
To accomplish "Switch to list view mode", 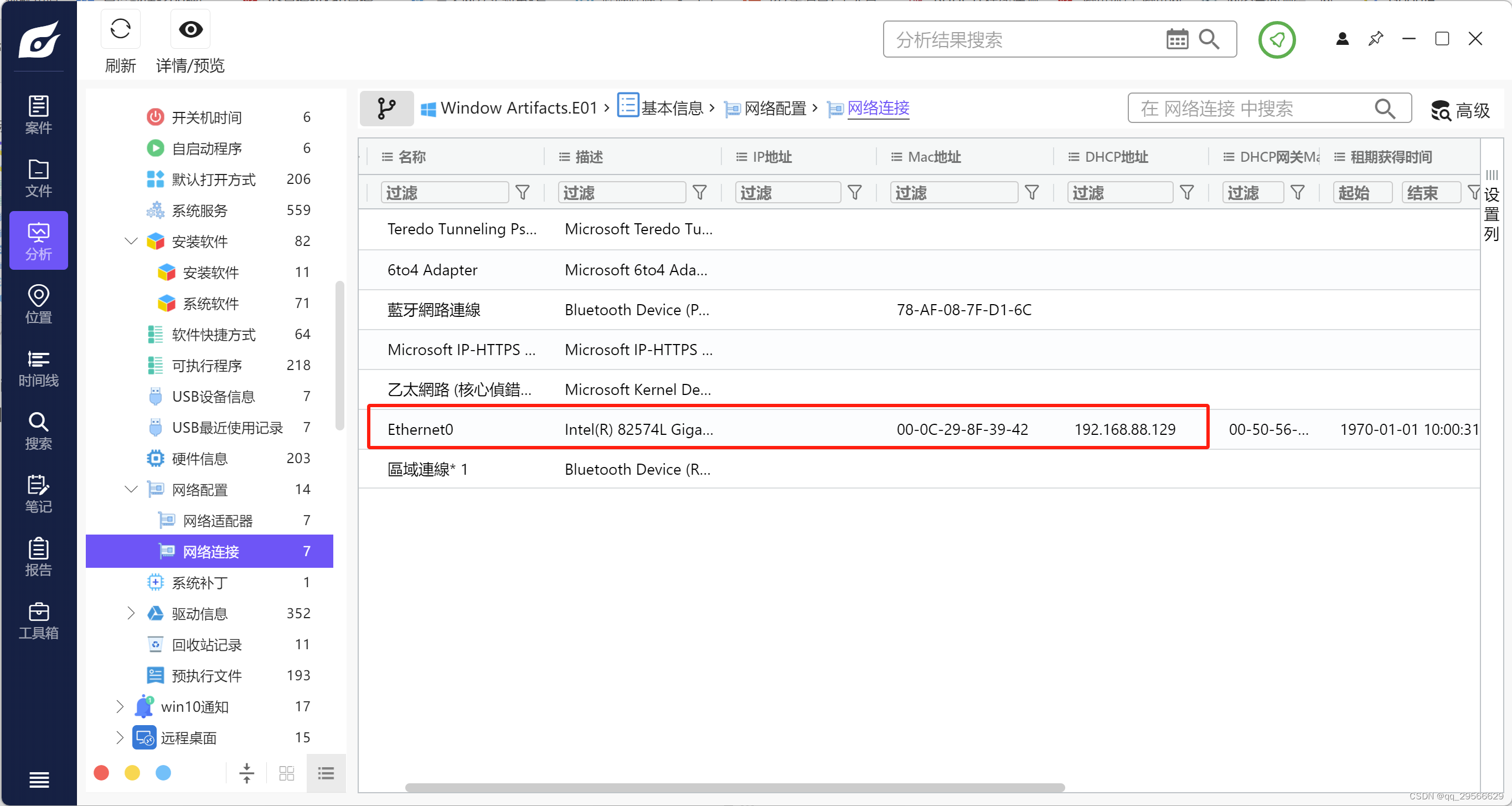I will 326,773.
